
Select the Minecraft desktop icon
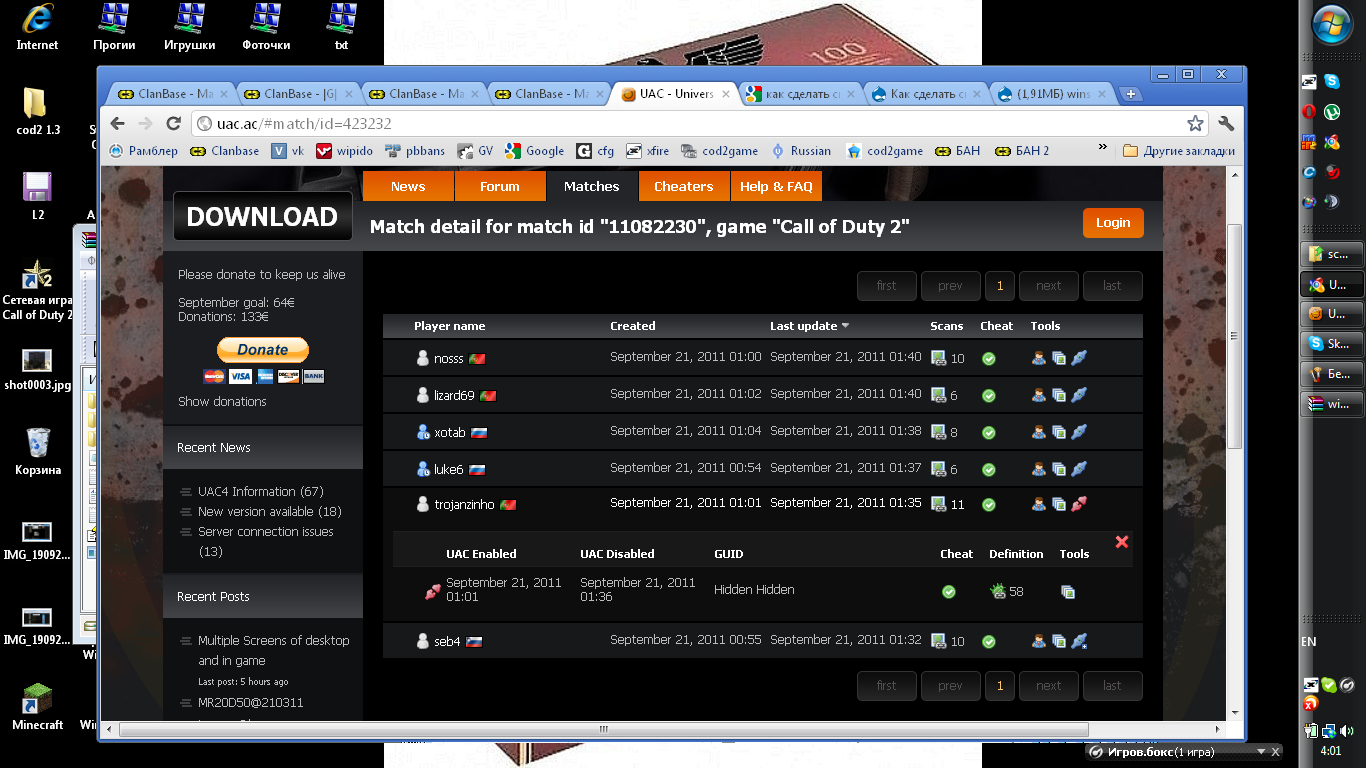point(38,706)
